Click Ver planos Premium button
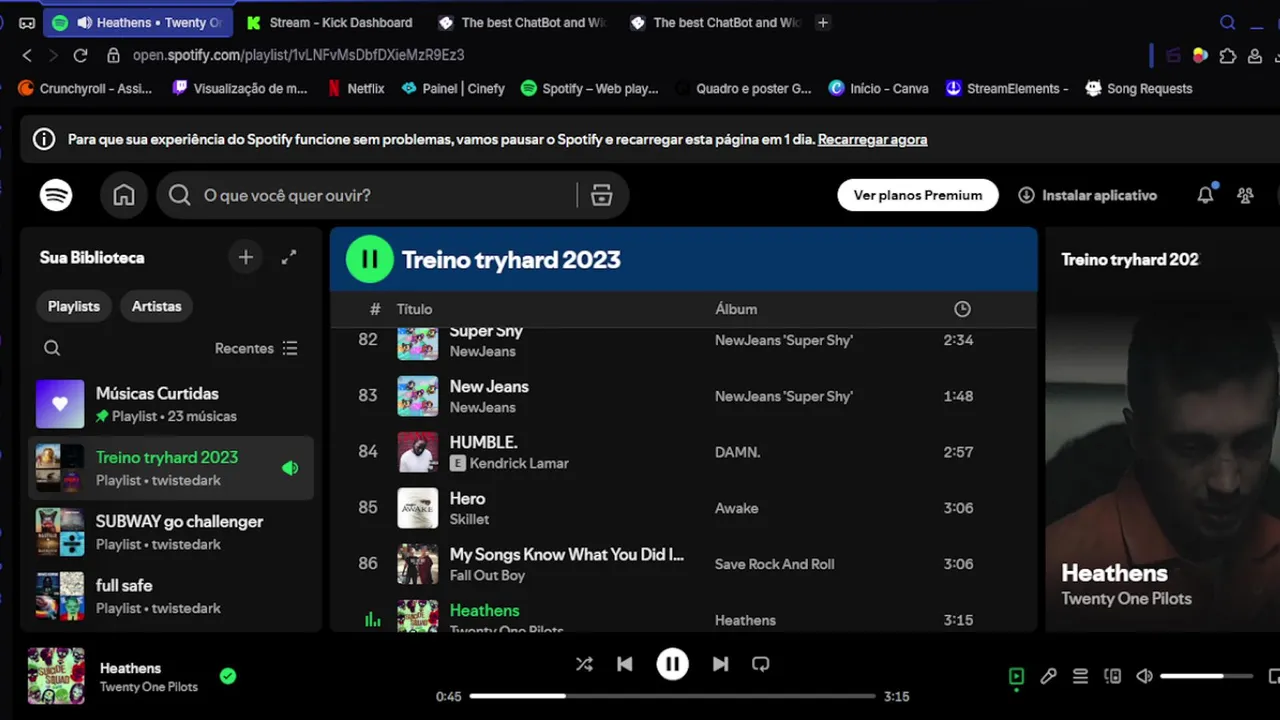 click(x=918, y=195)
